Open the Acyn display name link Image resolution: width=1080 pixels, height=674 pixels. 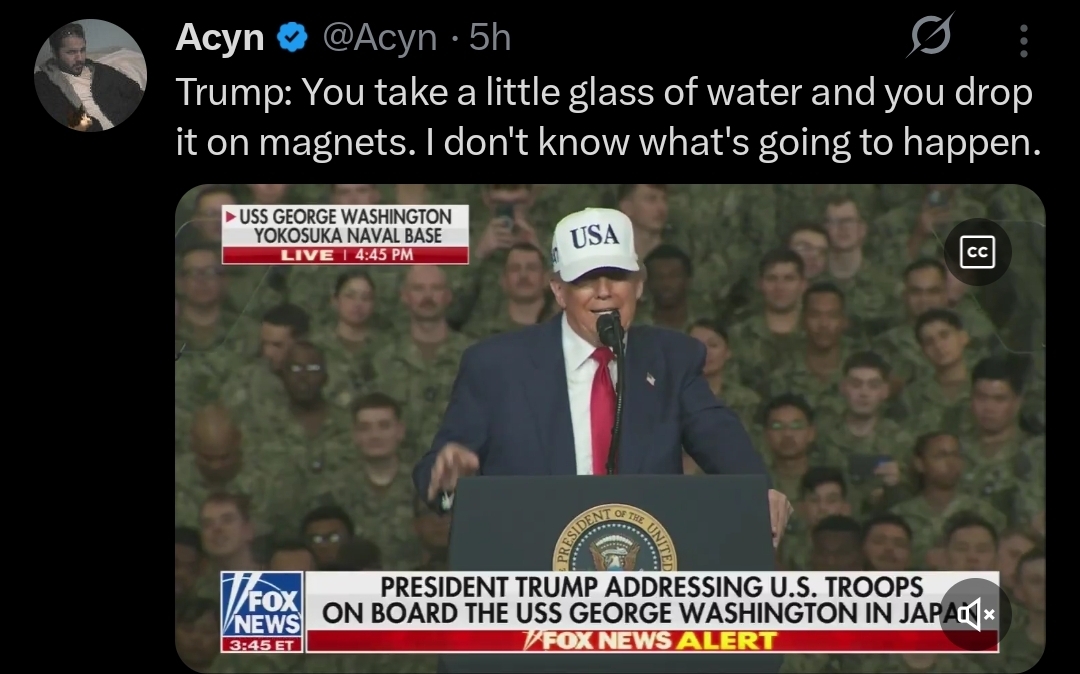click(x=220, y=37)
